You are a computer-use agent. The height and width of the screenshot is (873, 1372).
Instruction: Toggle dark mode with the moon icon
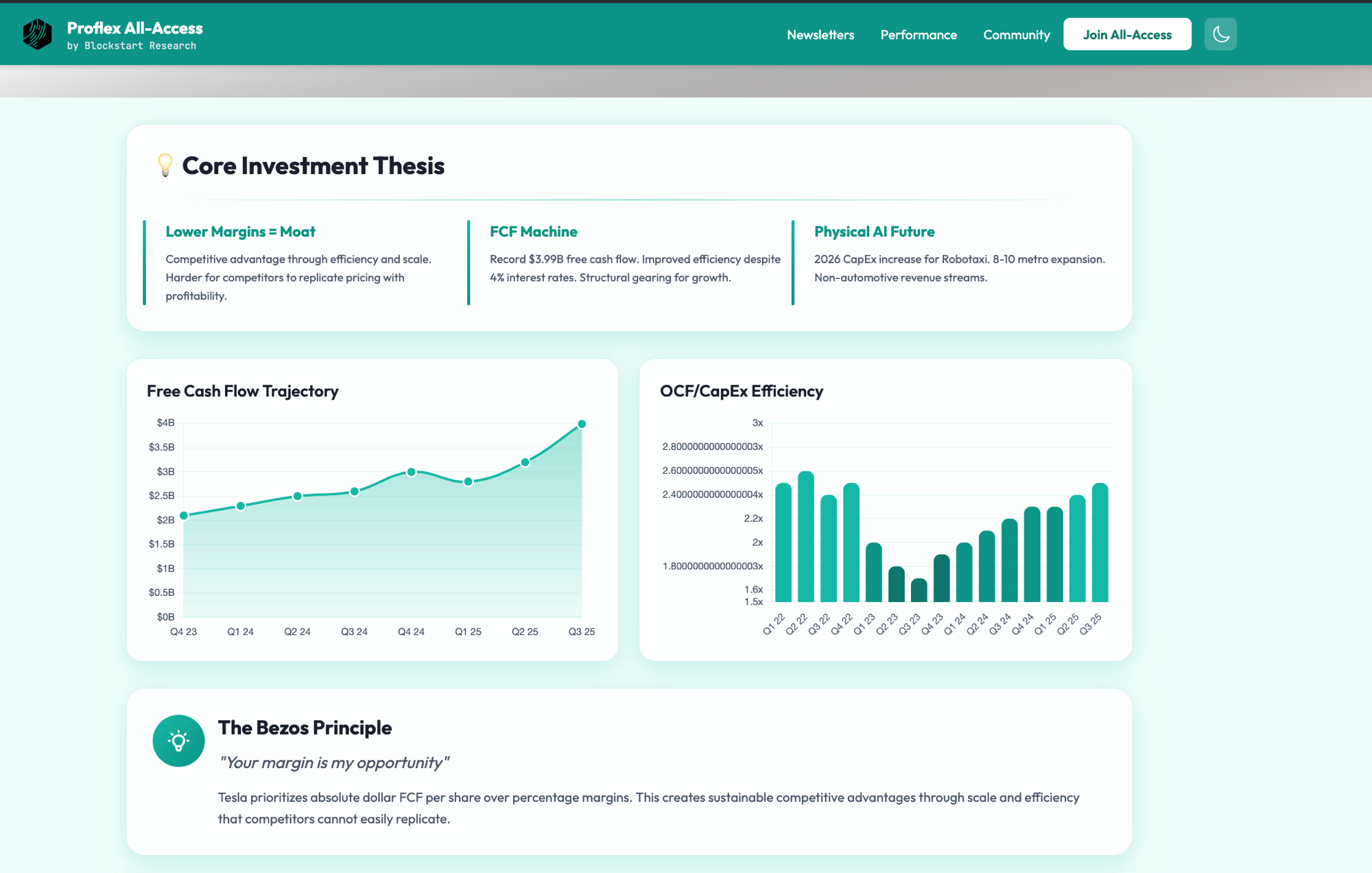tap(1220, 34)
